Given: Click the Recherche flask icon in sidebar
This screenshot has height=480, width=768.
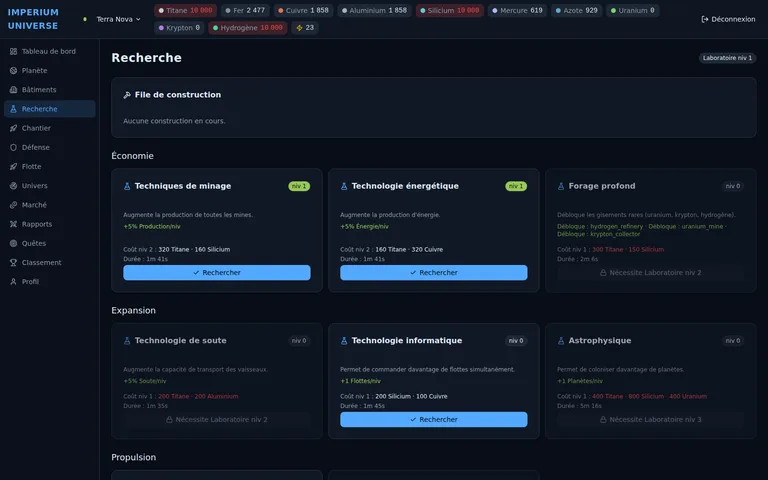Looking at the screenshot, I should click(13, 109).
